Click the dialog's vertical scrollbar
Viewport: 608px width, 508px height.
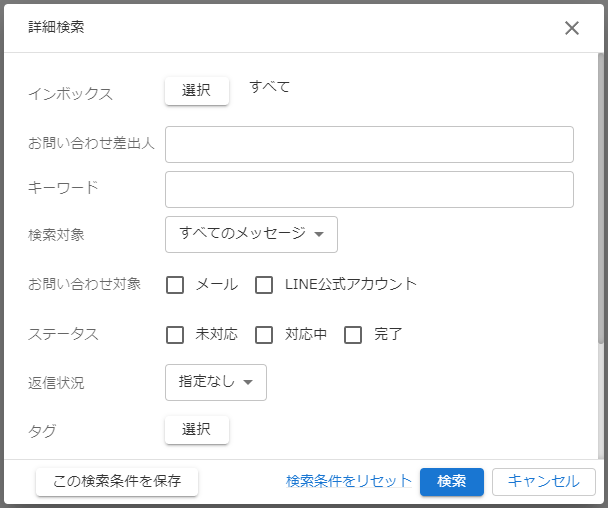pyautogui.click(x=601, y=198)
